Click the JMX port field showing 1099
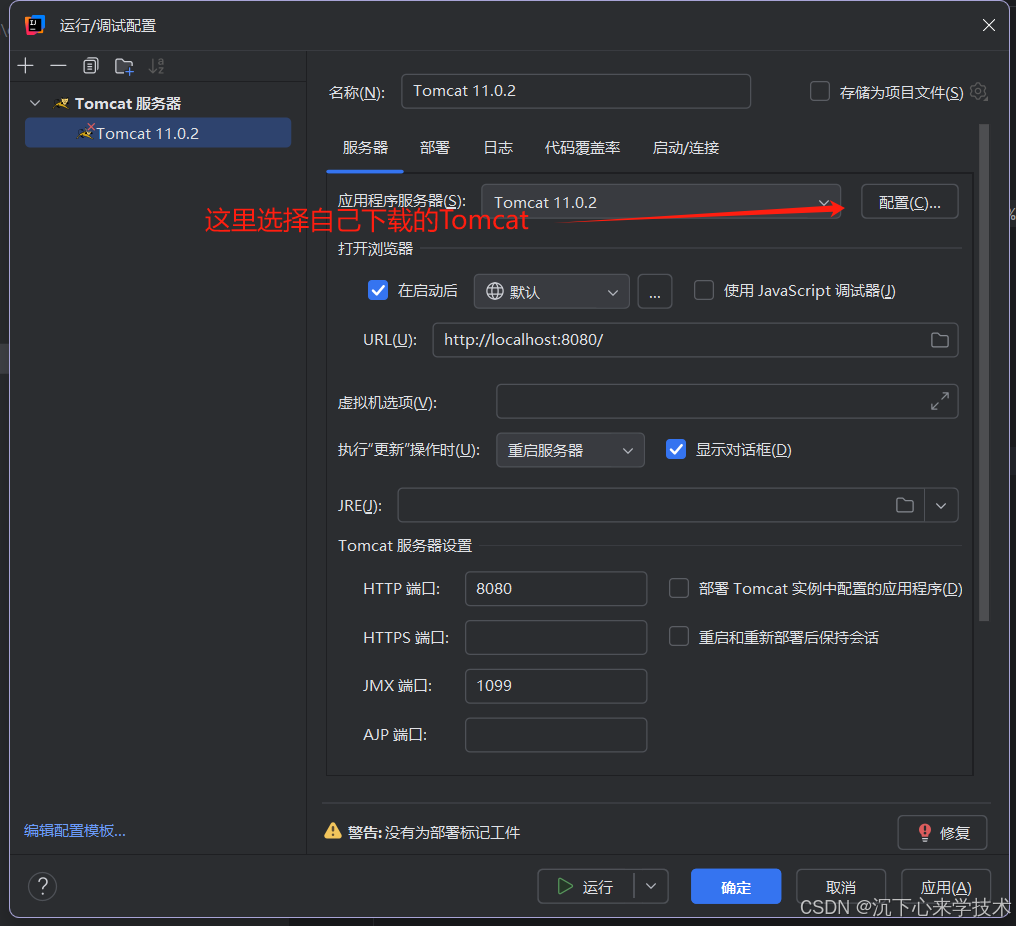This screenshot has width=1016, height=926. [x=556, y=686]
